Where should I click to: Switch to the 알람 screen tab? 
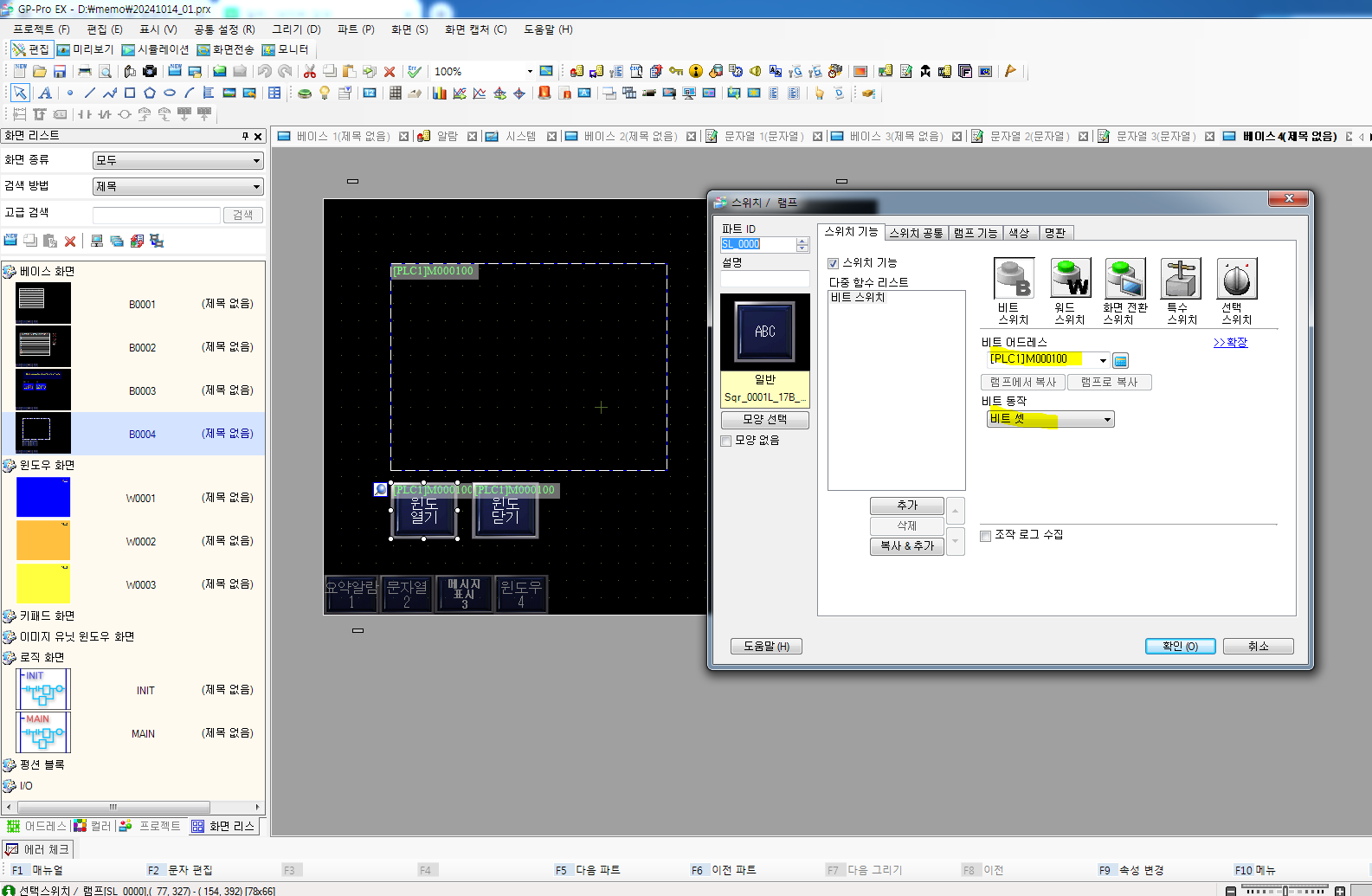tap(447, 136)
